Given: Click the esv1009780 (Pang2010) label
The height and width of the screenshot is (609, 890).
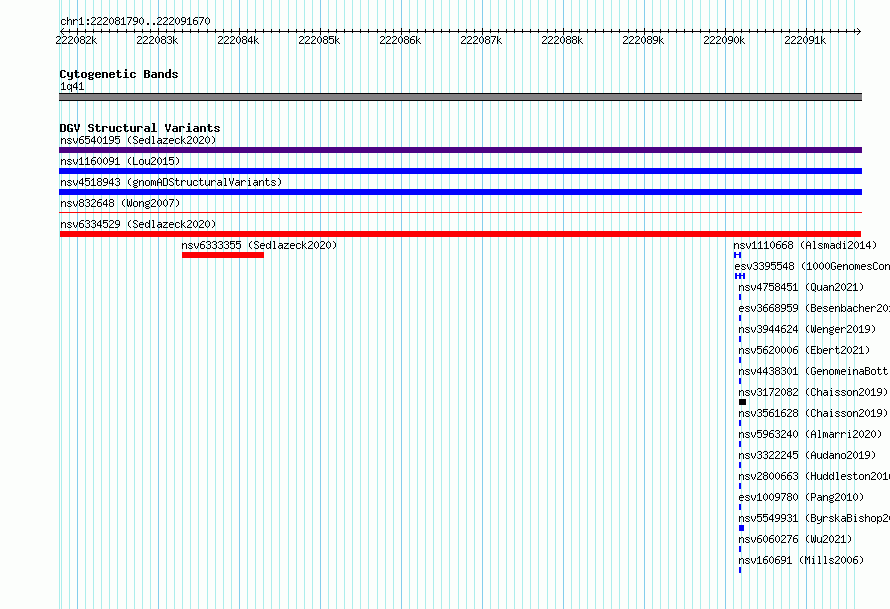Looking at the screenshot, I should point(801,497).
